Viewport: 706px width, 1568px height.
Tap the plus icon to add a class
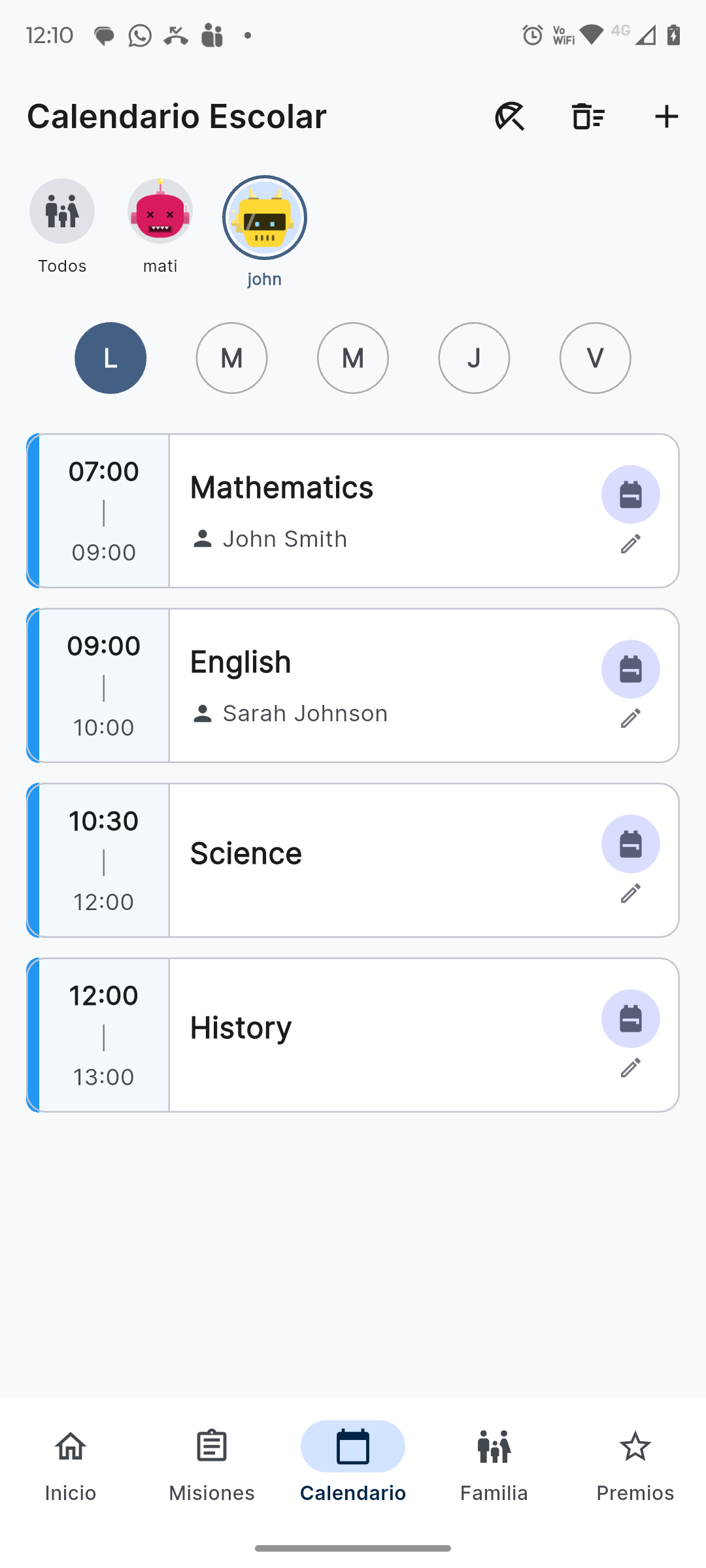pos(666,117)
